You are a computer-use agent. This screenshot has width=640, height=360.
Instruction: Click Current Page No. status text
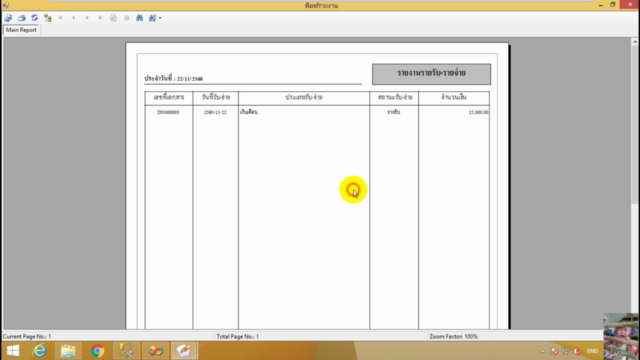[27, 336]
